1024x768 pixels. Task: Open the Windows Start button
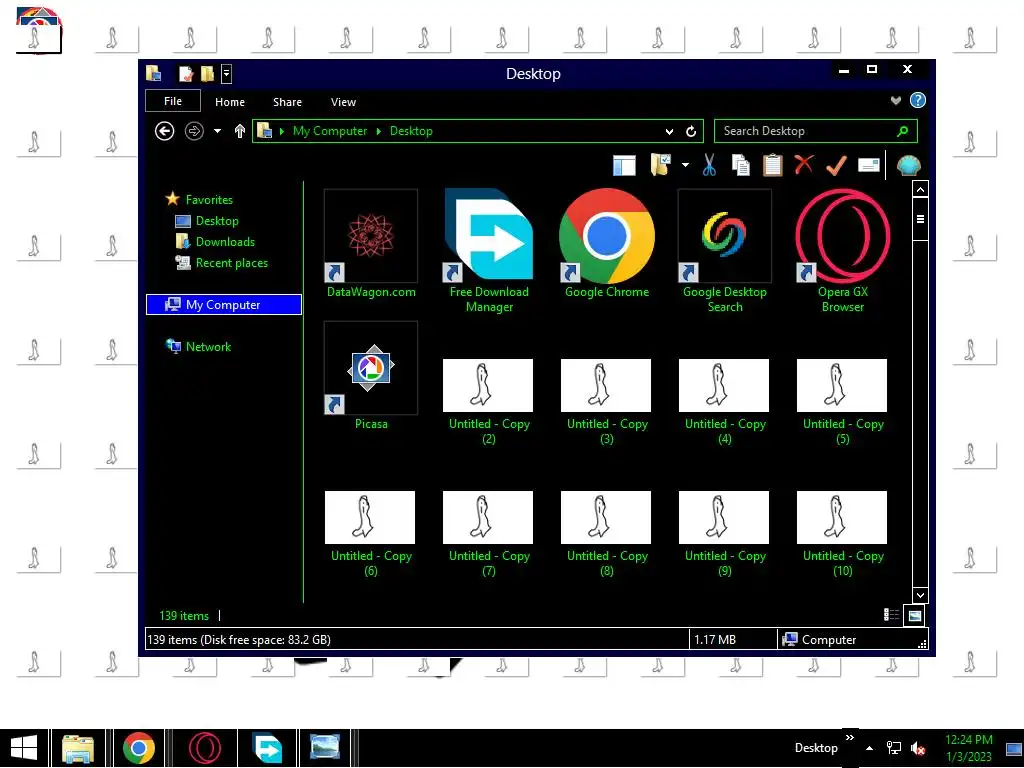[24, 748]
